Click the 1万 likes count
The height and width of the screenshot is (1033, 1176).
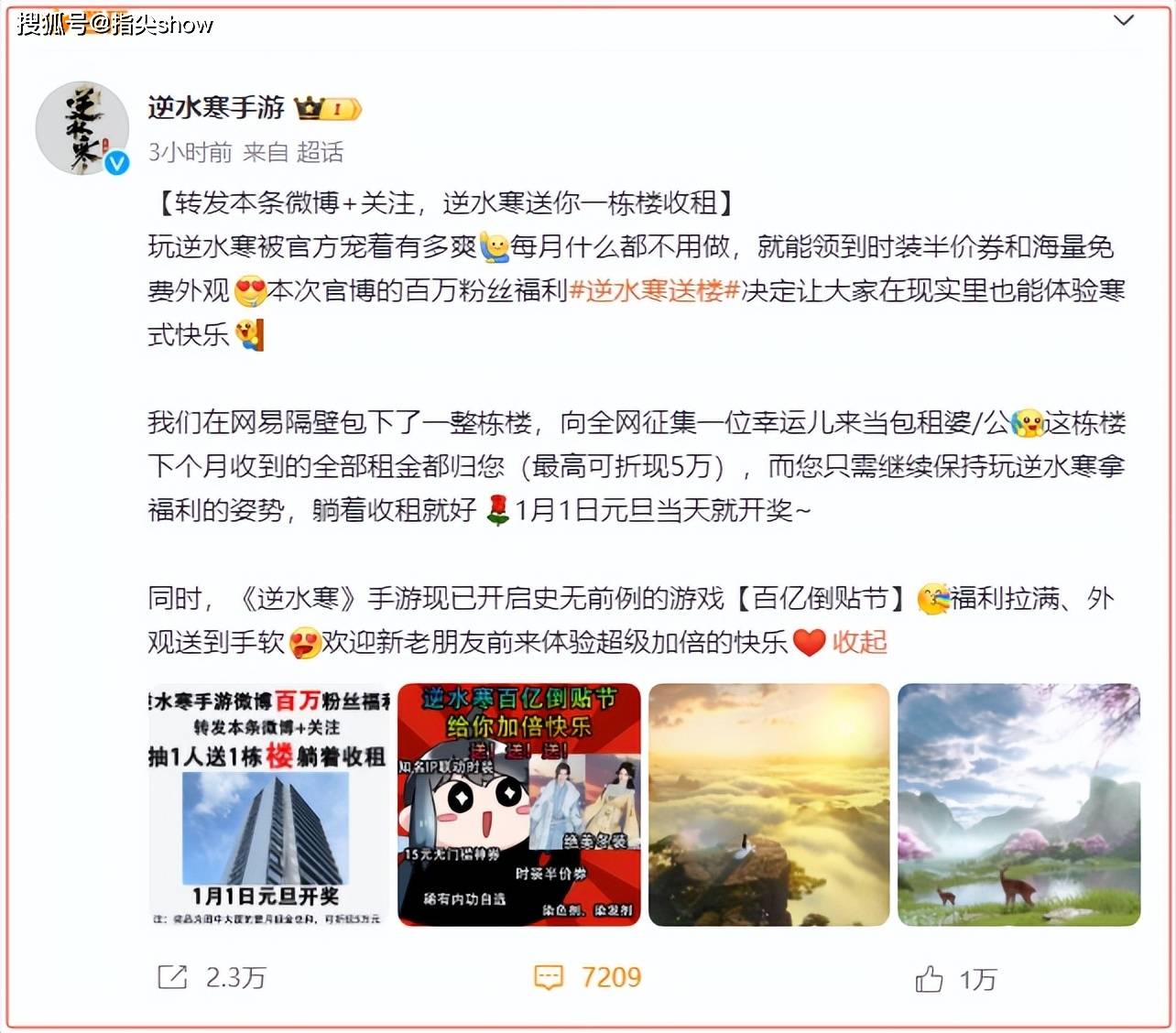point(977,979)
